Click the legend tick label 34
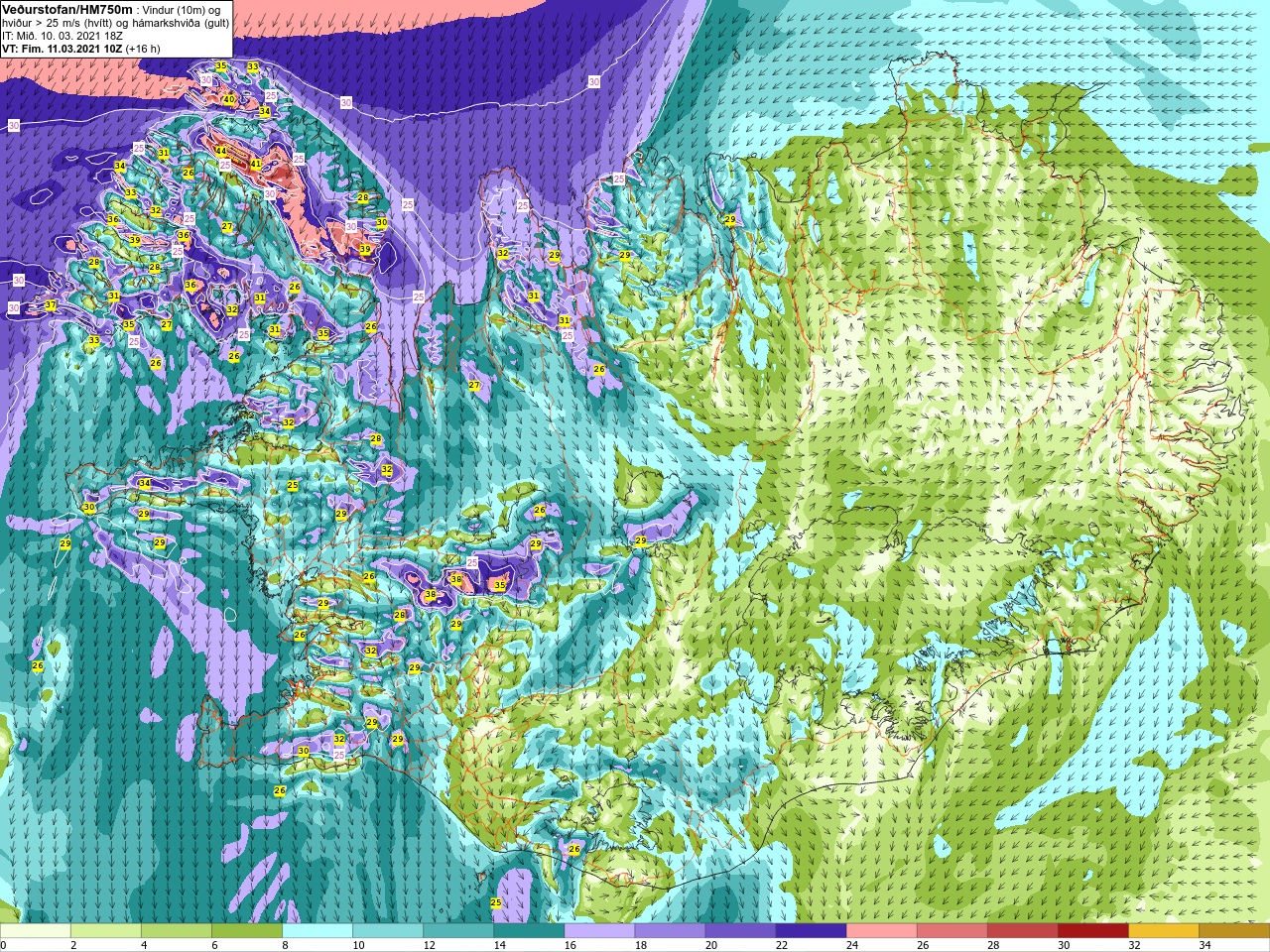 point(1205,945)
